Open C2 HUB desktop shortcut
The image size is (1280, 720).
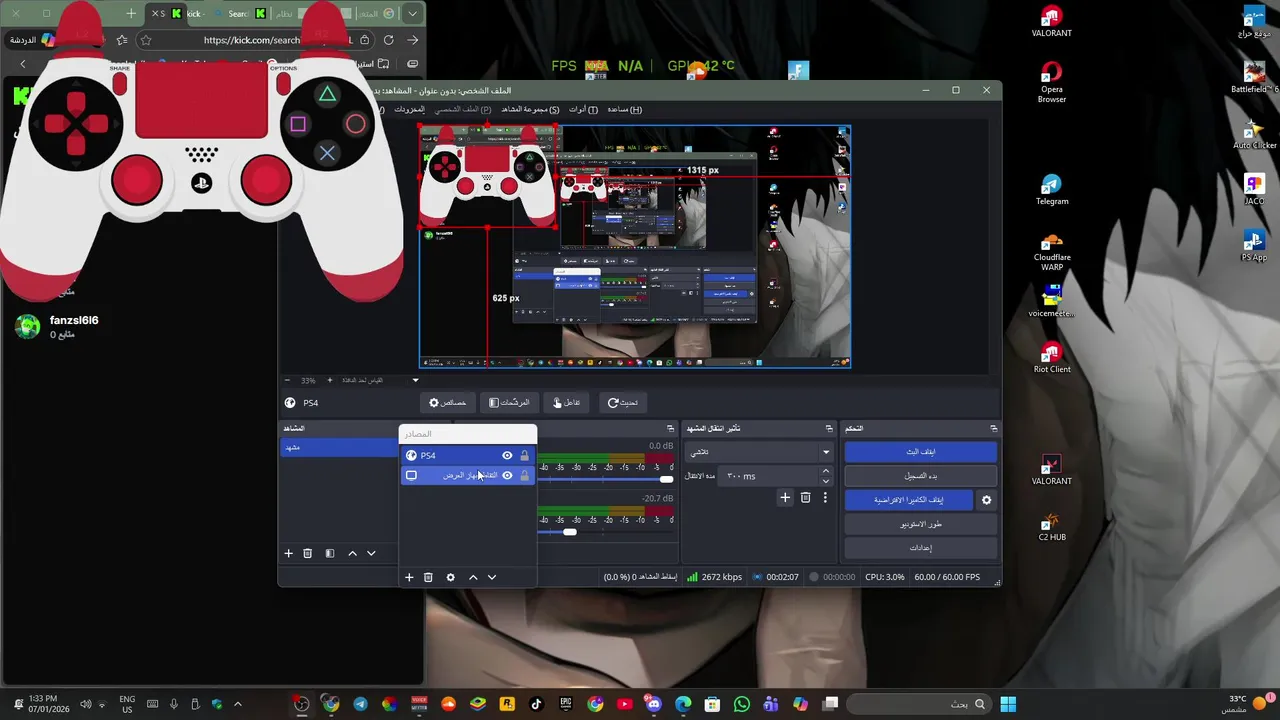pos(1051,526)
